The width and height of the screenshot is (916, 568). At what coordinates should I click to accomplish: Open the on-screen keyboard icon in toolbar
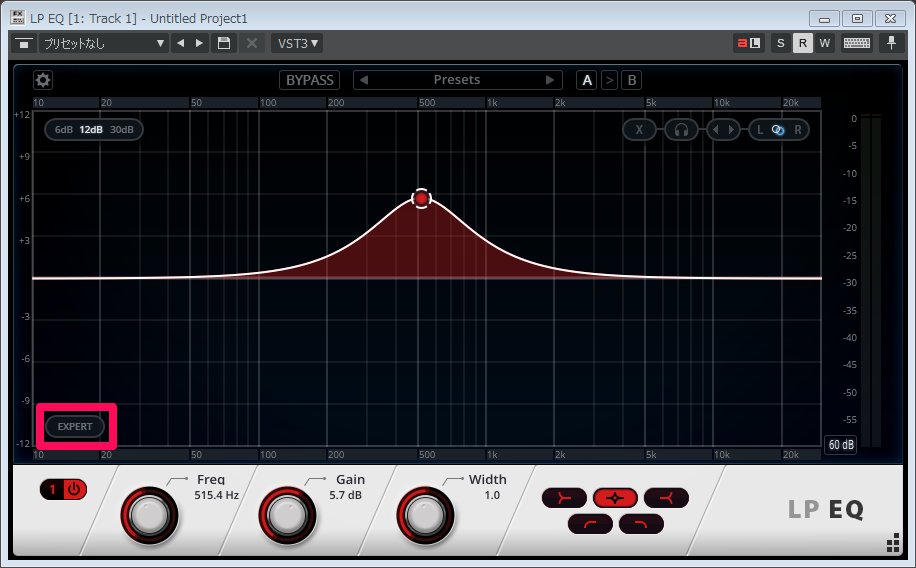point(856,43)
